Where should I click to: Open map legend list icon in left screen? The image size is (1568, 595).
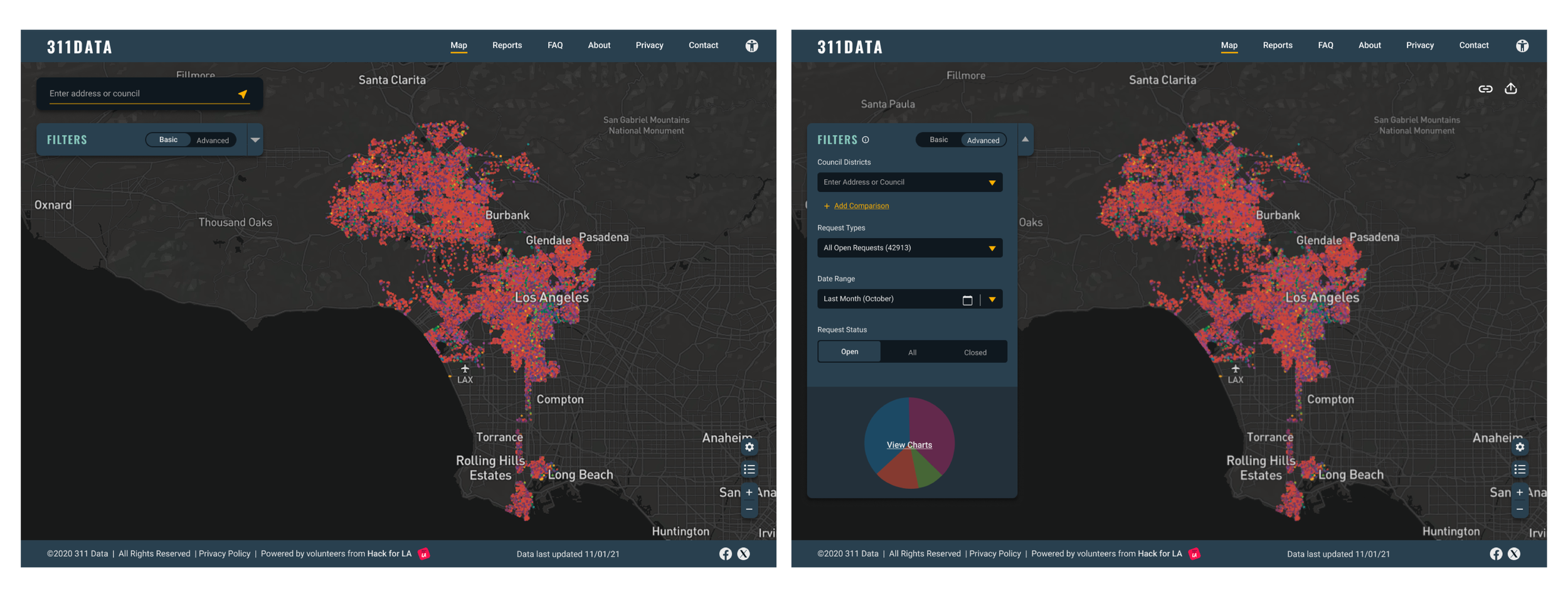(x=750, y=469)
